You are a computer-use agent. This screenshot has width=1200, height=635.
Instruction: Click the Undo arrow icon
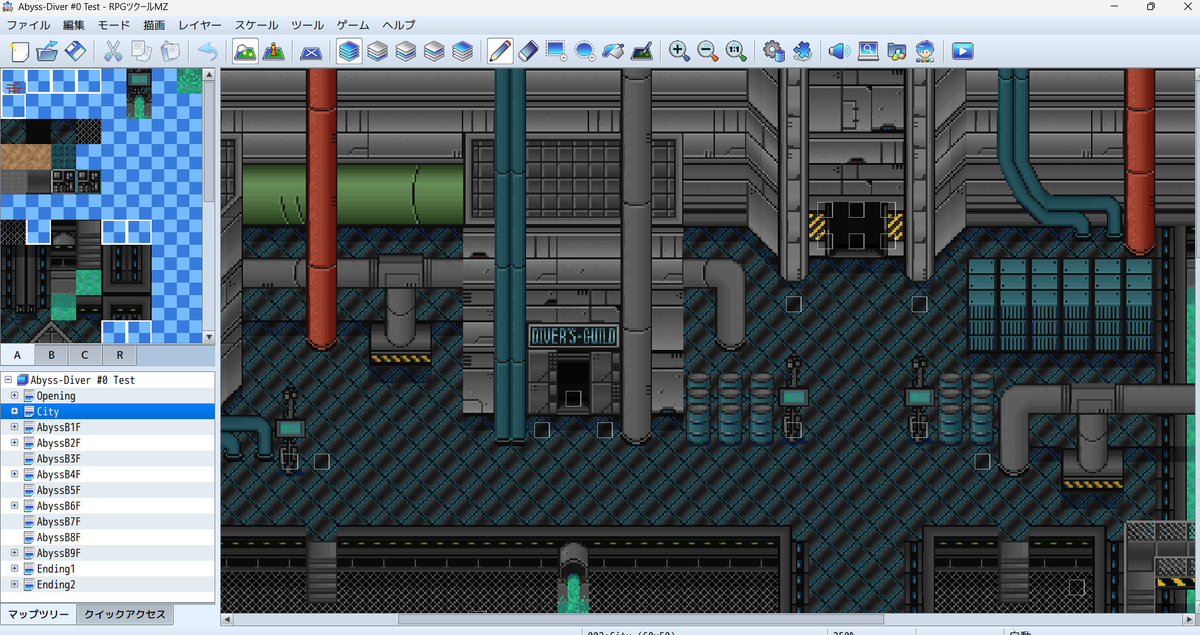208,51
